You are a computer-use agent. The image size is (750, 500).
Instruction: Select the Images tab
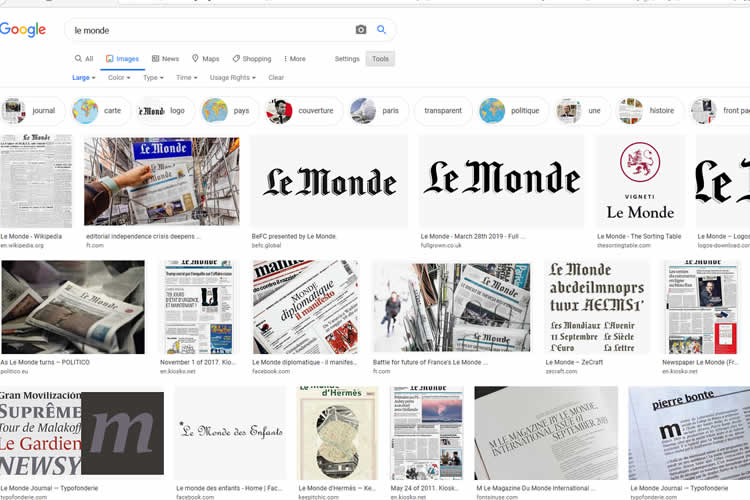[x=122, y=59]
